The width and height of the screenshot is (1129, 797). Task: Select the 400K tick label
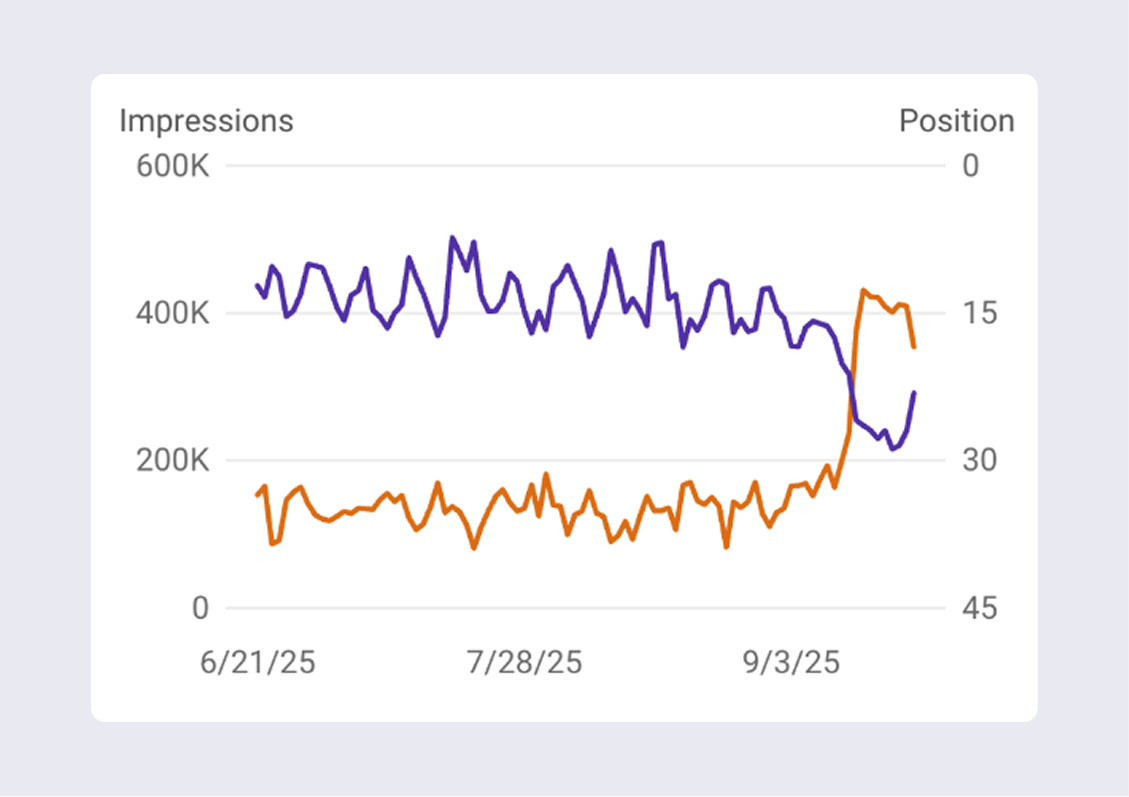pos(172,313)
